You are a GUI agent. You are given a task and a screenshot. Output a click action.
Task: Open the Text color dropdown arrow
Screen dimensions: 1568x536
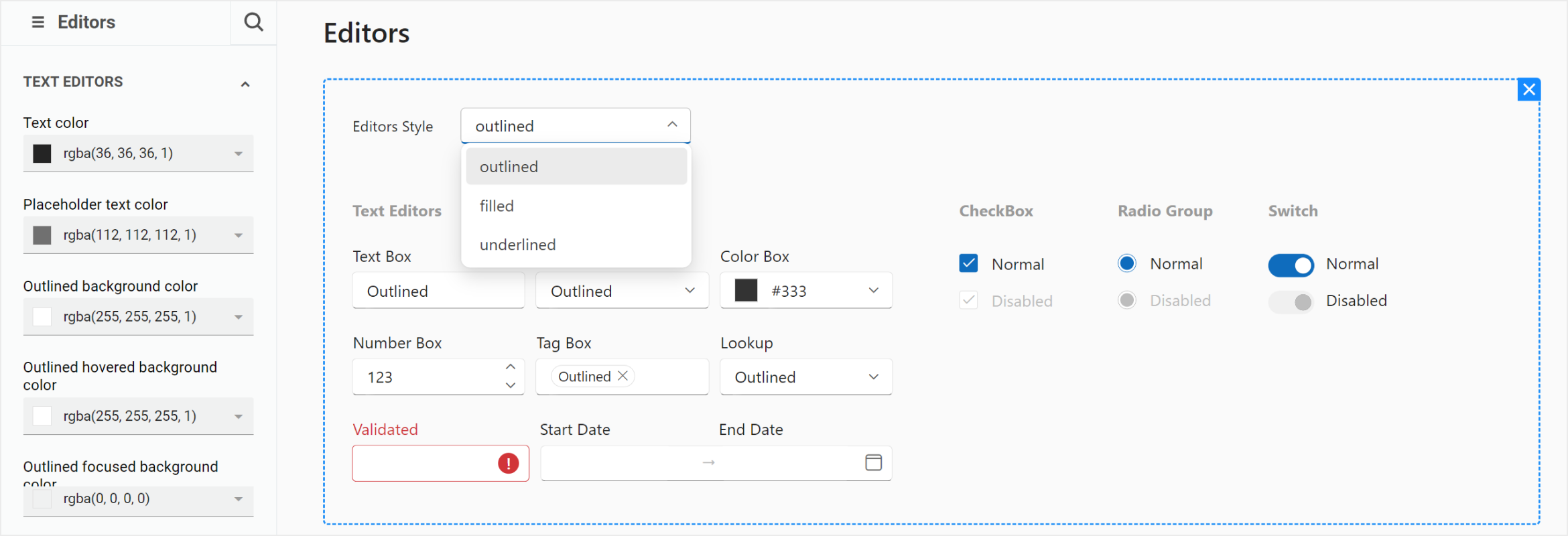click(x=239, y=153)
